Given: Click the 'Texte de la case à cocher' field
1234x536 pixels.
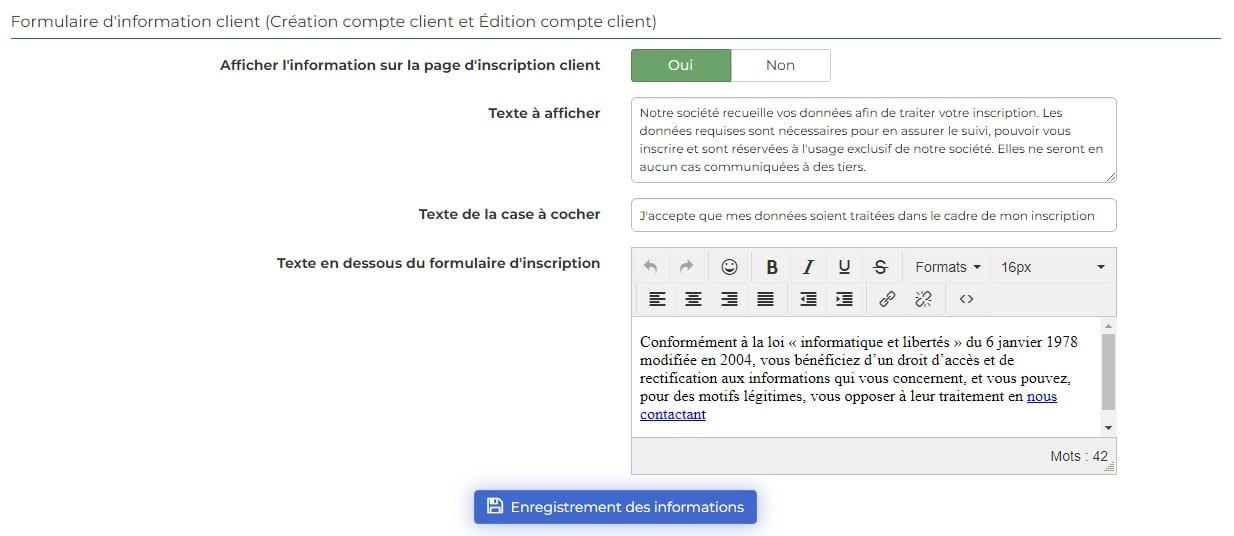Looking at the screenshot, I should pyautogui.click(x=873, y=215).
